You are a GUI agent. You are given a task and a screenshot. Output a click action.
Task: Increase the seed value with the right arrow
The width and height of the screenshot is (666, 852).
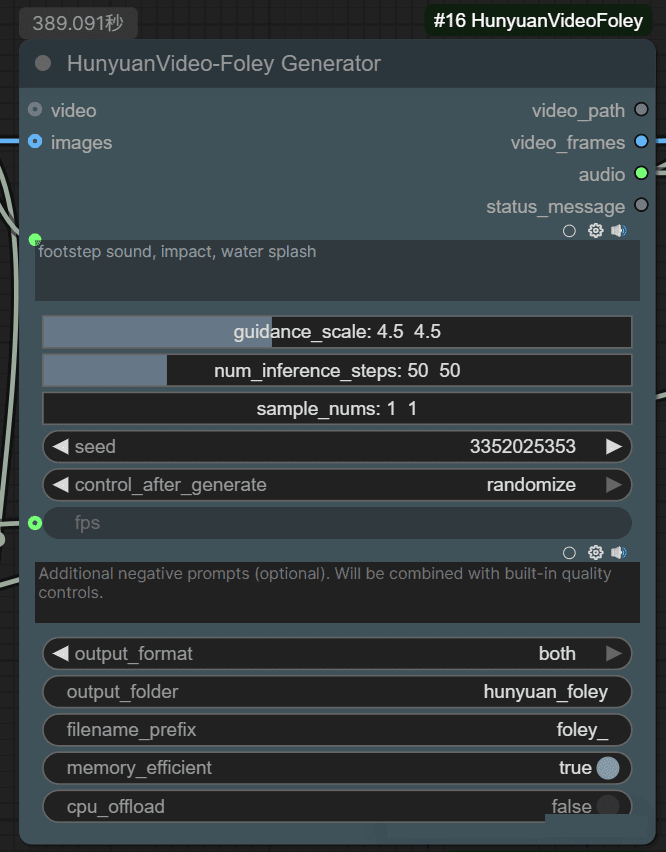point(614,447)
